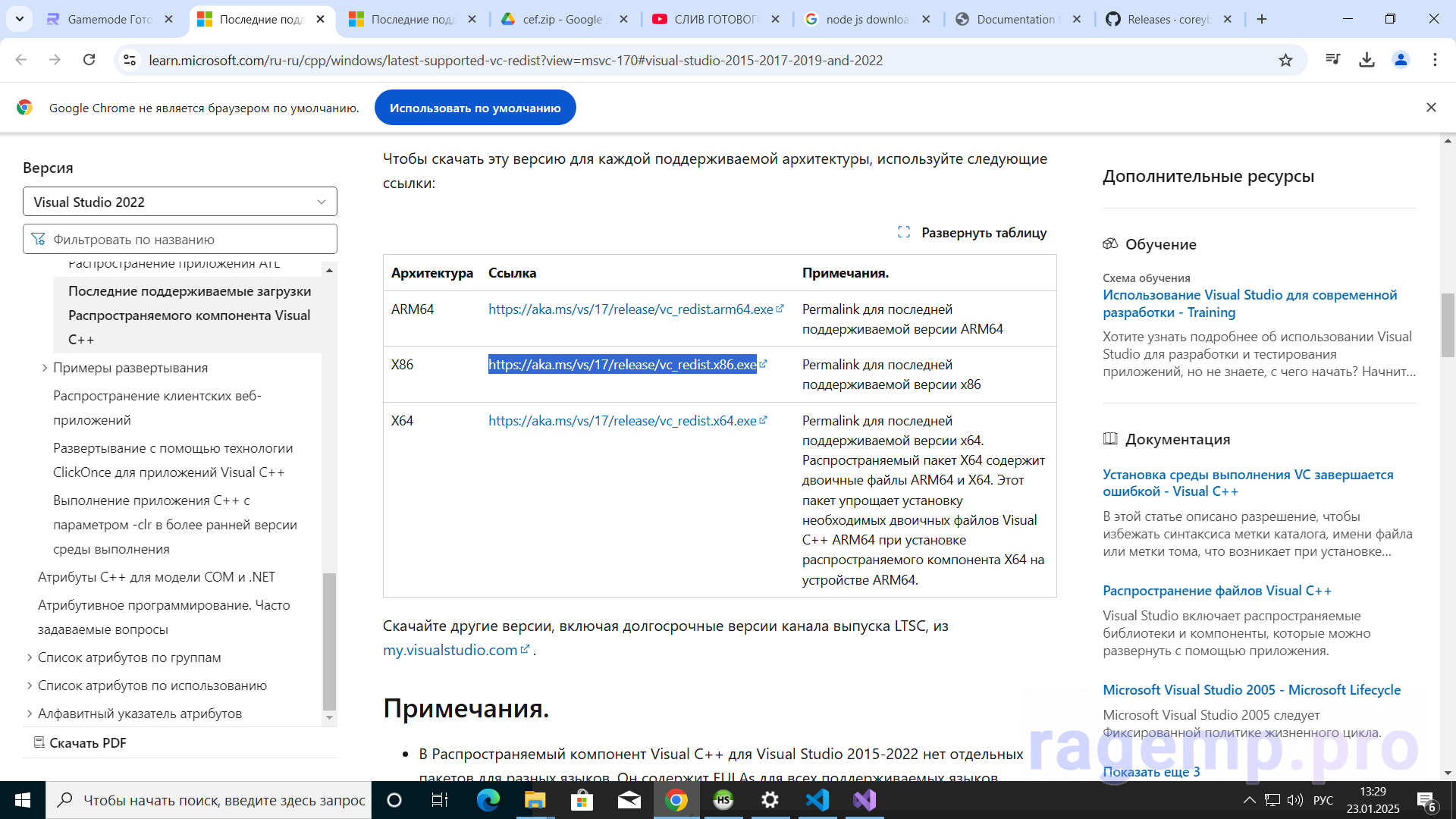
Task: Click Использовать по умолчанию button
Action: (x=475, y=108)
